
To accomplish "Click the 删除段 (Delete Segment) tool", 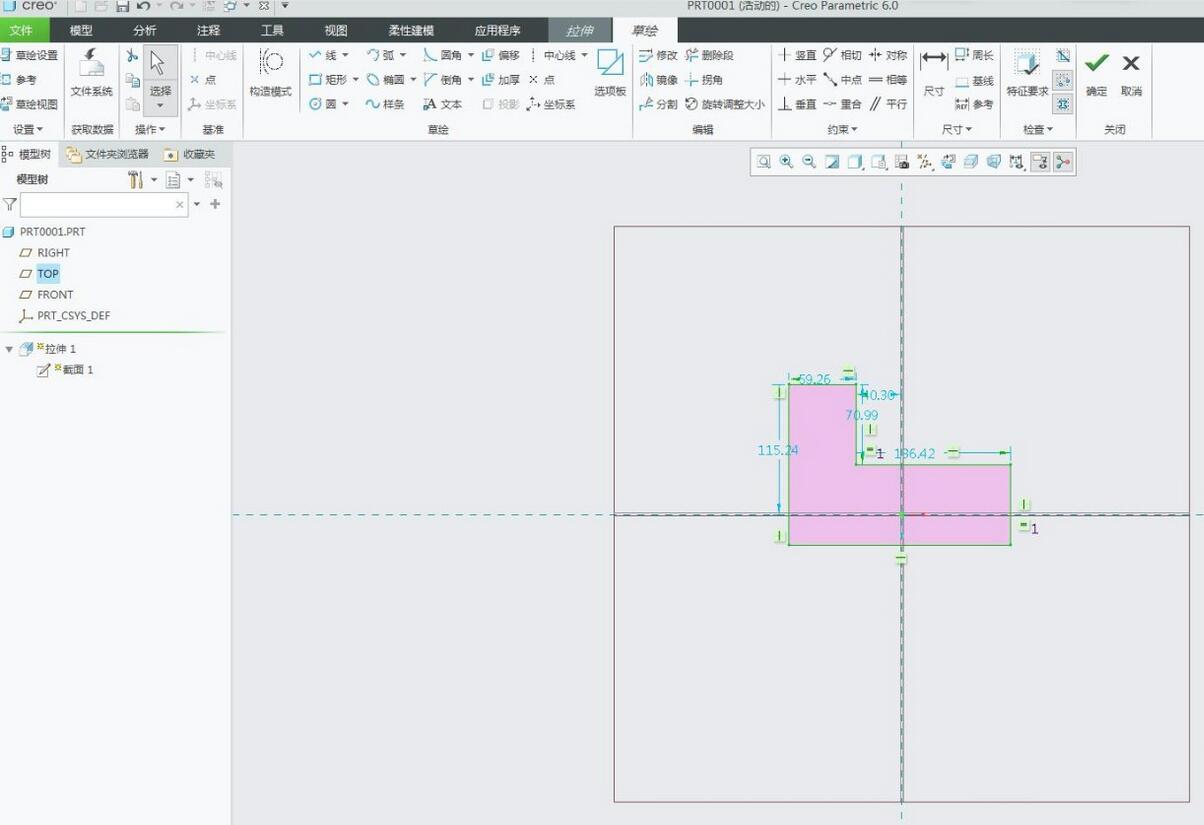I will point(709,56).
